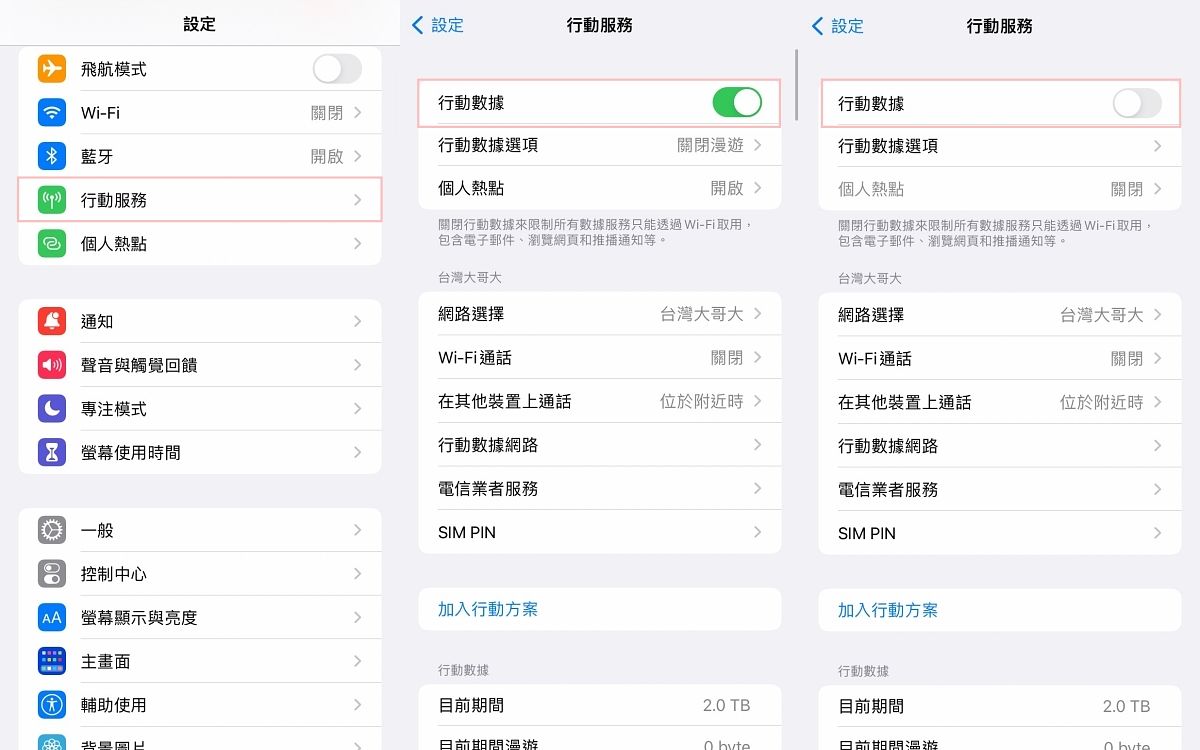Viewport: 1200px width, 750px height.
Task: Toggle Airplane Mode switch on
Action: [x=337, y=69]
